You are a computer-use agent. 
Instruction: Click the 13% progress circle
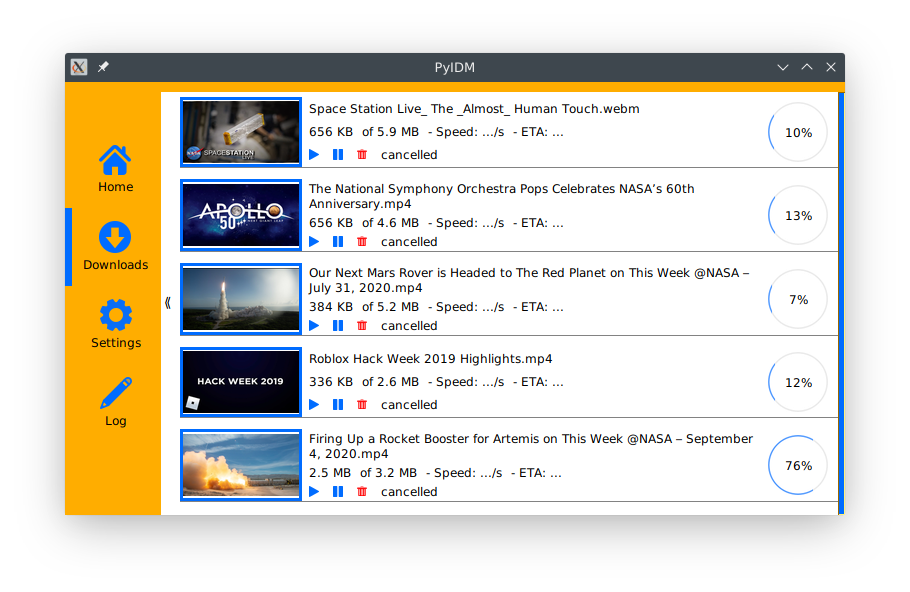798,215
